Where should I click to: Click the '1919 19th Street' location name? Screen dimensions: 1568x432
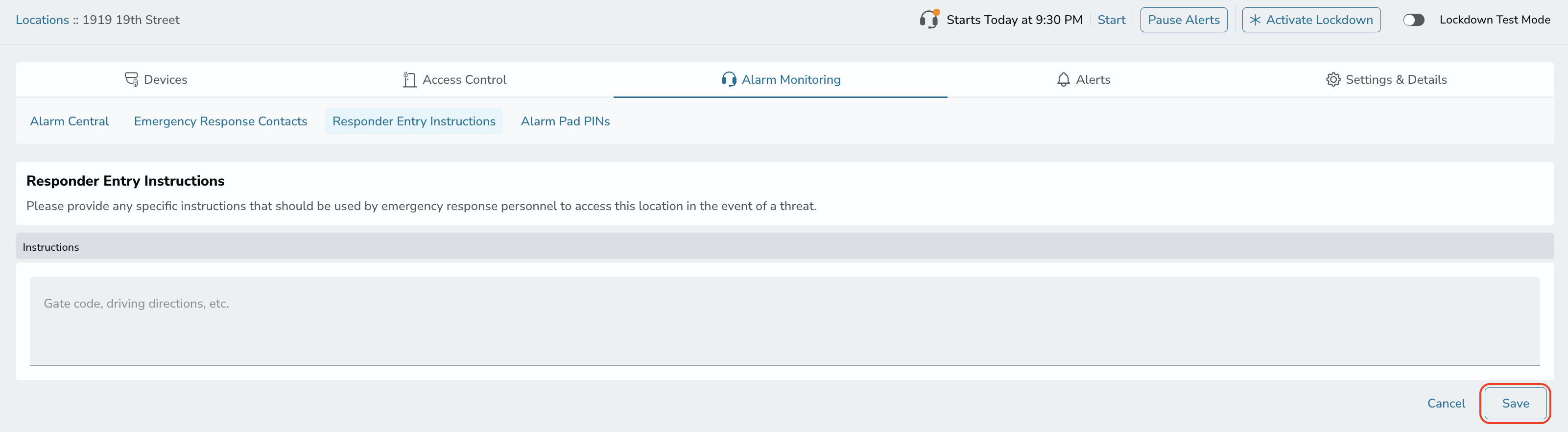click(131, 20)
